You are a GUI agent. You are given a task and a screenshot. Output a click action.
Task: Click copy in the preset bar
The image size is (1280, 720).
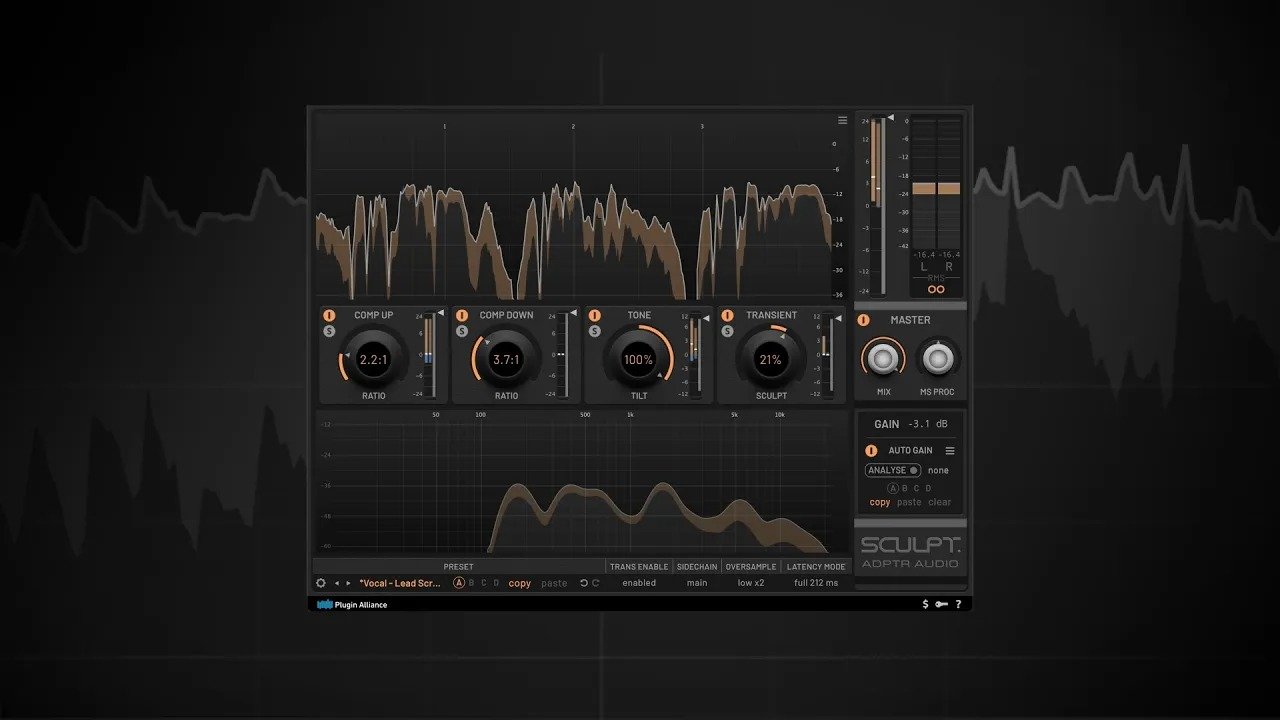click(520, 583)
